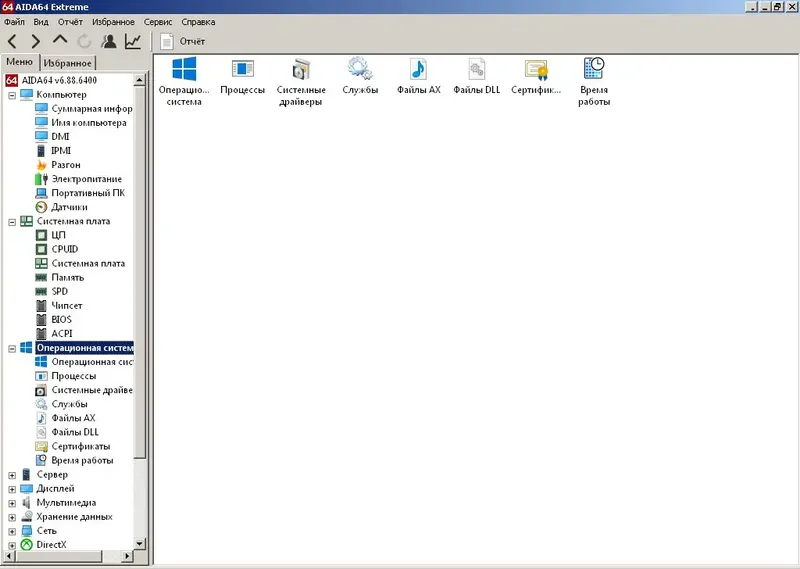The height and width of the screenshot is (569, 800).
Task: Select Время работы in the left tree
Action: click(74, 460)
